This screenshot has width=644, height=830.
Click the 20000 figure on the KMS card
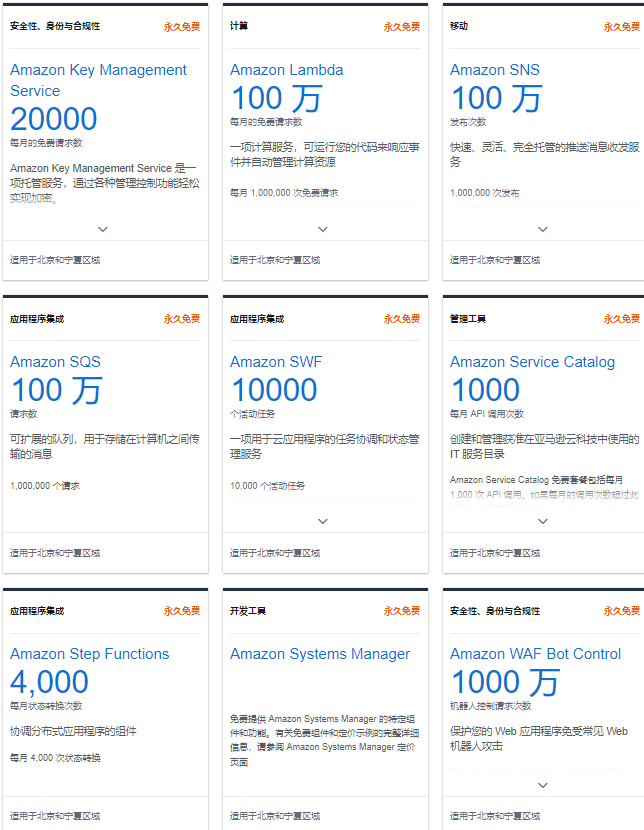pos(53,119)
